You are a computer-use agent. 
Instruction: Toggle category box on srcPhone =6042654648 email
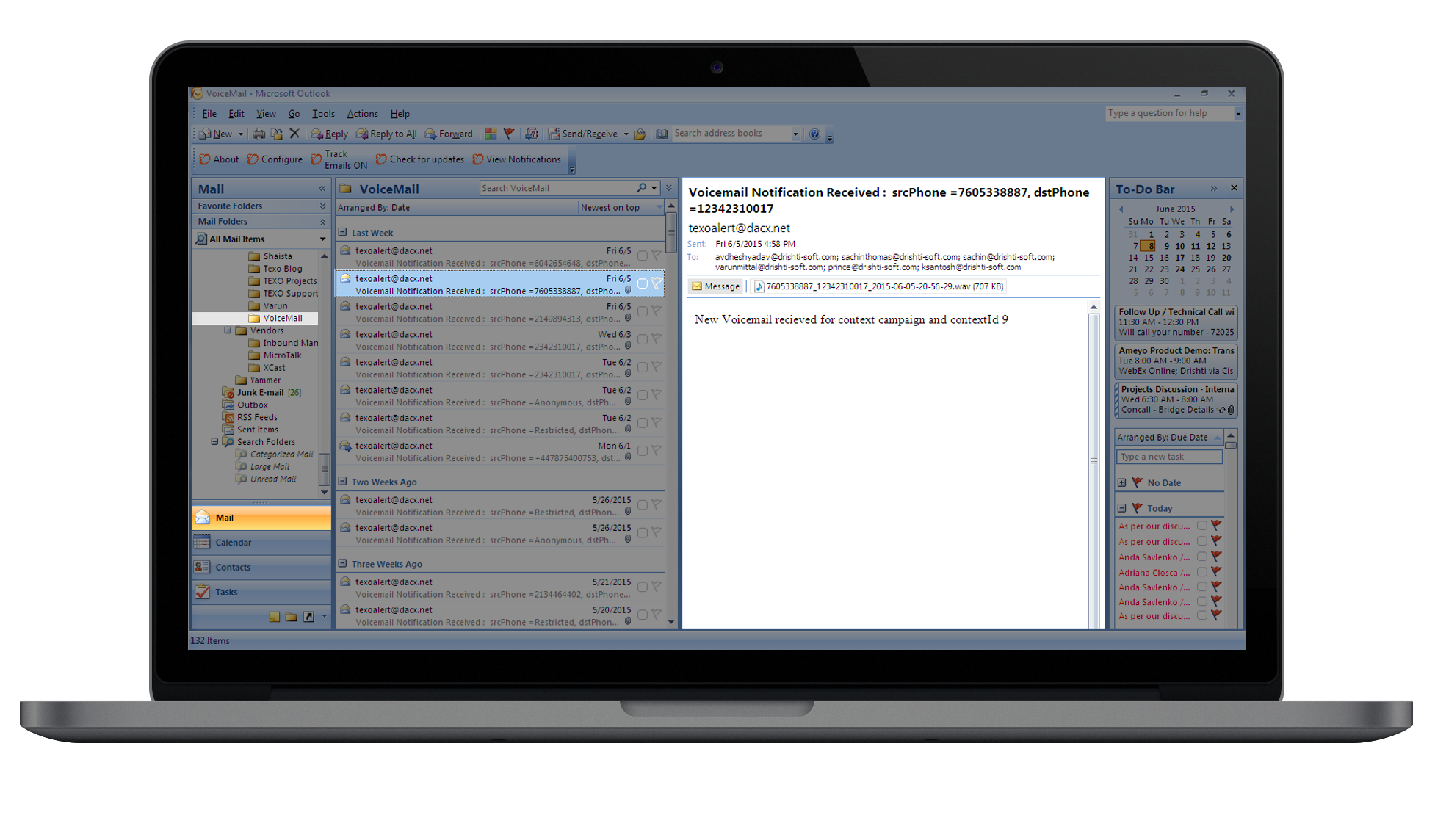pos(643,256)
